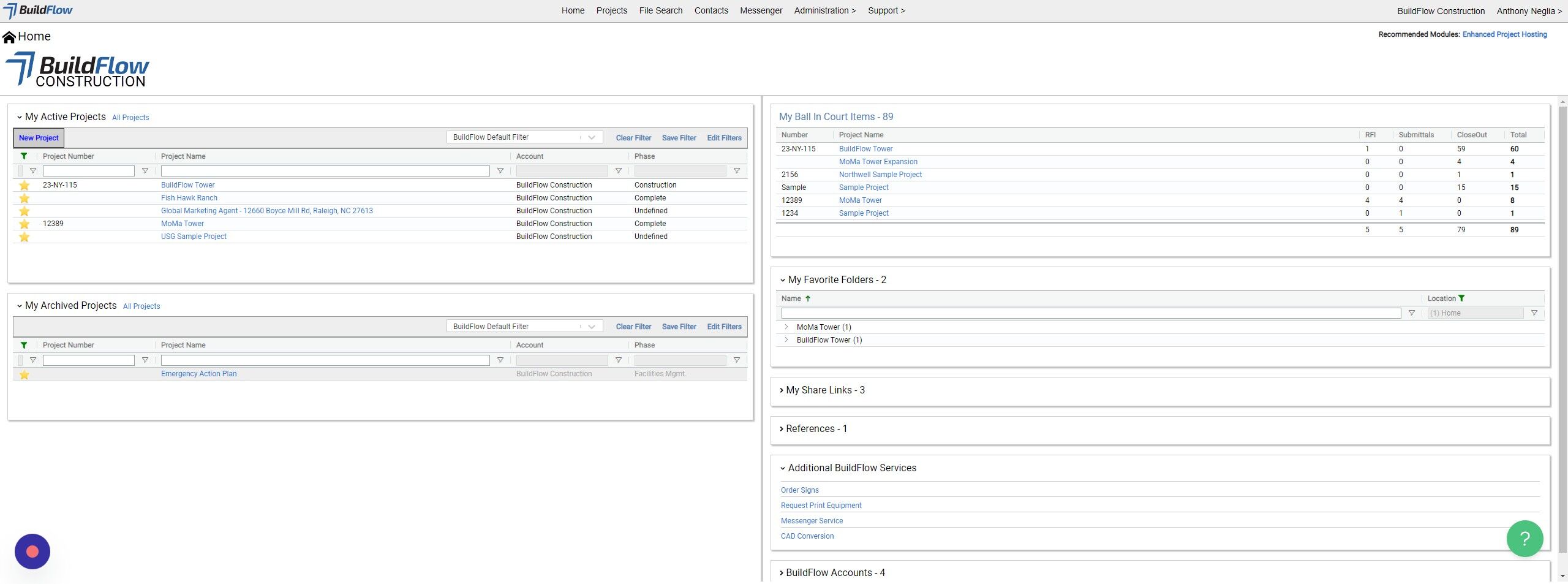This screenshot has width=1568, height=584.
Task: Click the Project Number filter input in Active Projects
Action: pyautogui.click(x=89, y=171)
